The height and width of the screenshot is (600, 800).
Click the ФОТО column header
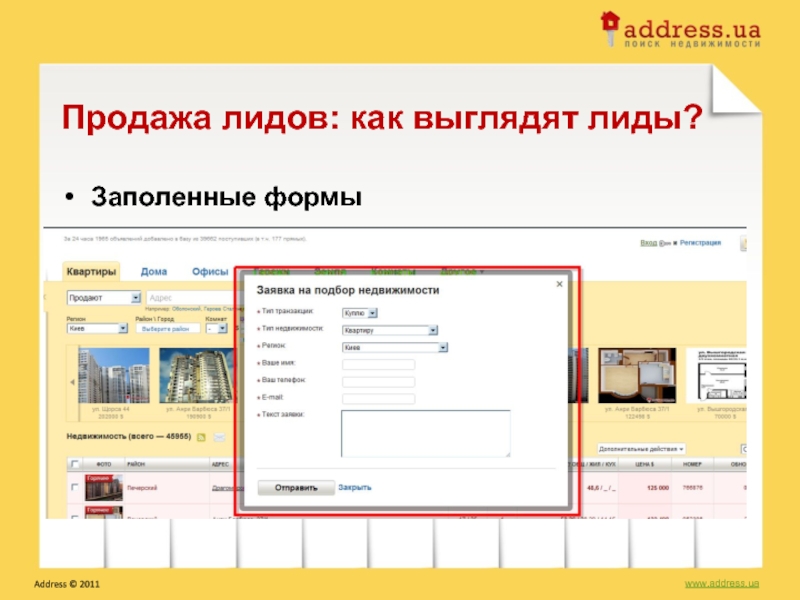point(104,464)
